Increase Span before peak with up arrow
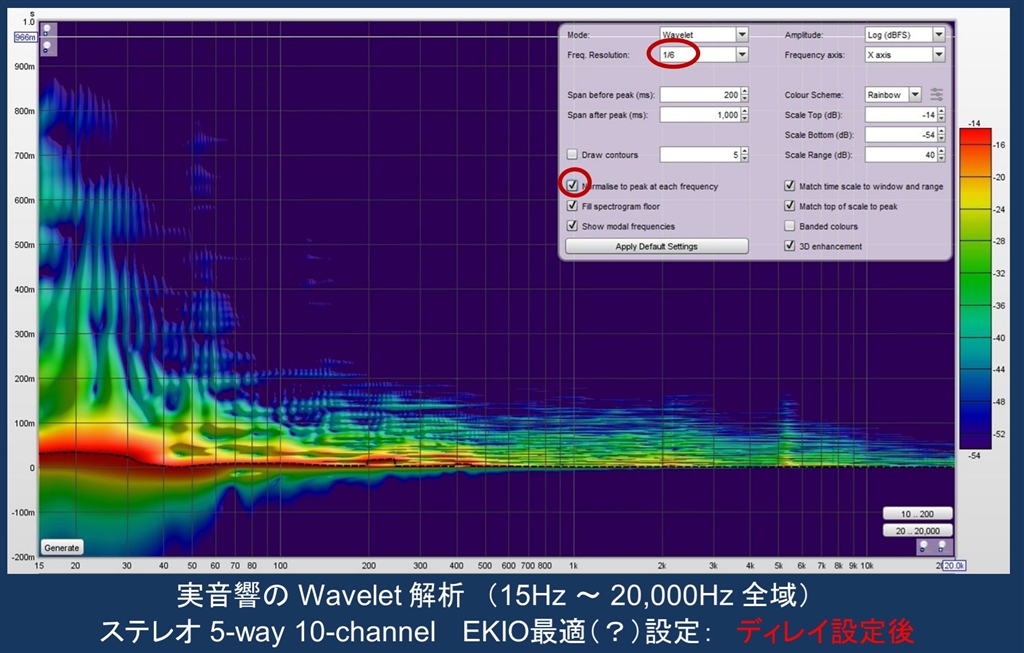Viewport: 1024px width, 653px height. [x=744, y=91]
